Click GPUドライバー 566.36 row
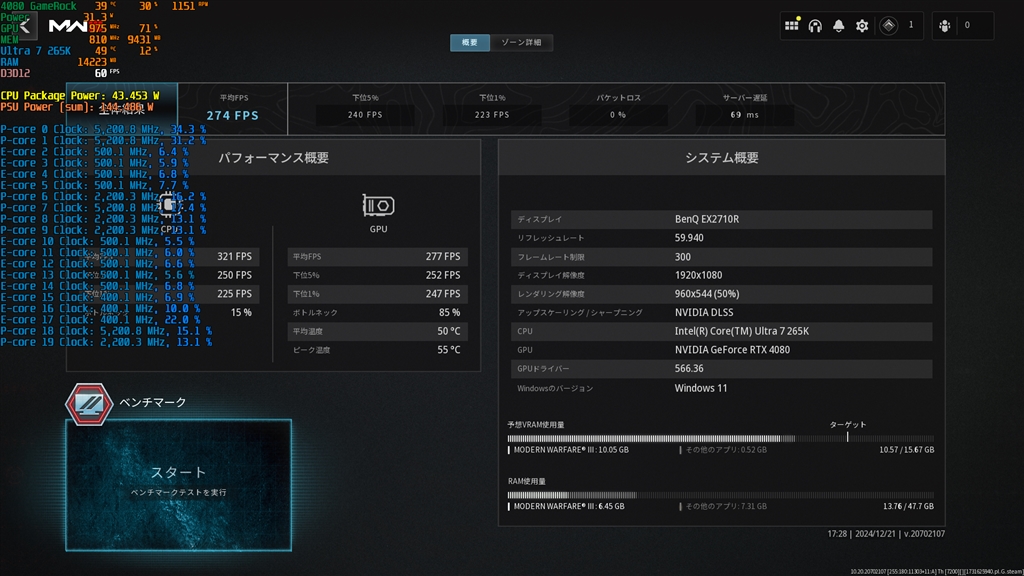 722,368
